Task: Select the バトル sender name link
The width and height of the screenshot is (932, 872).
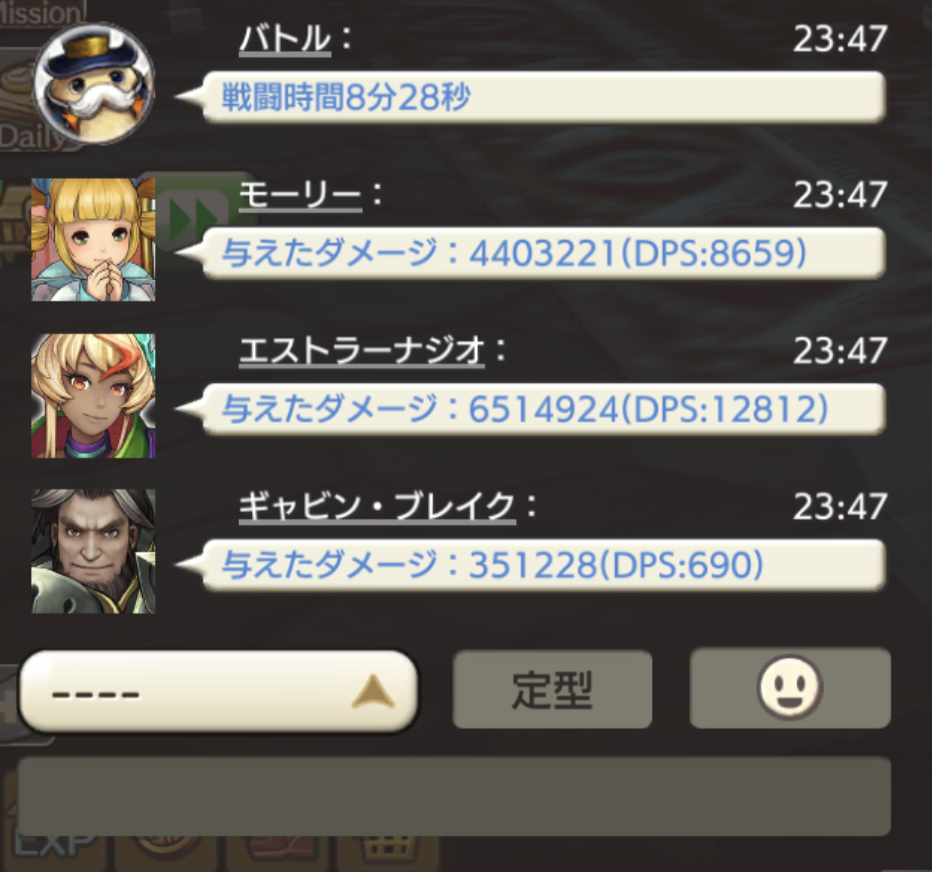Action: tap(285, 39)
